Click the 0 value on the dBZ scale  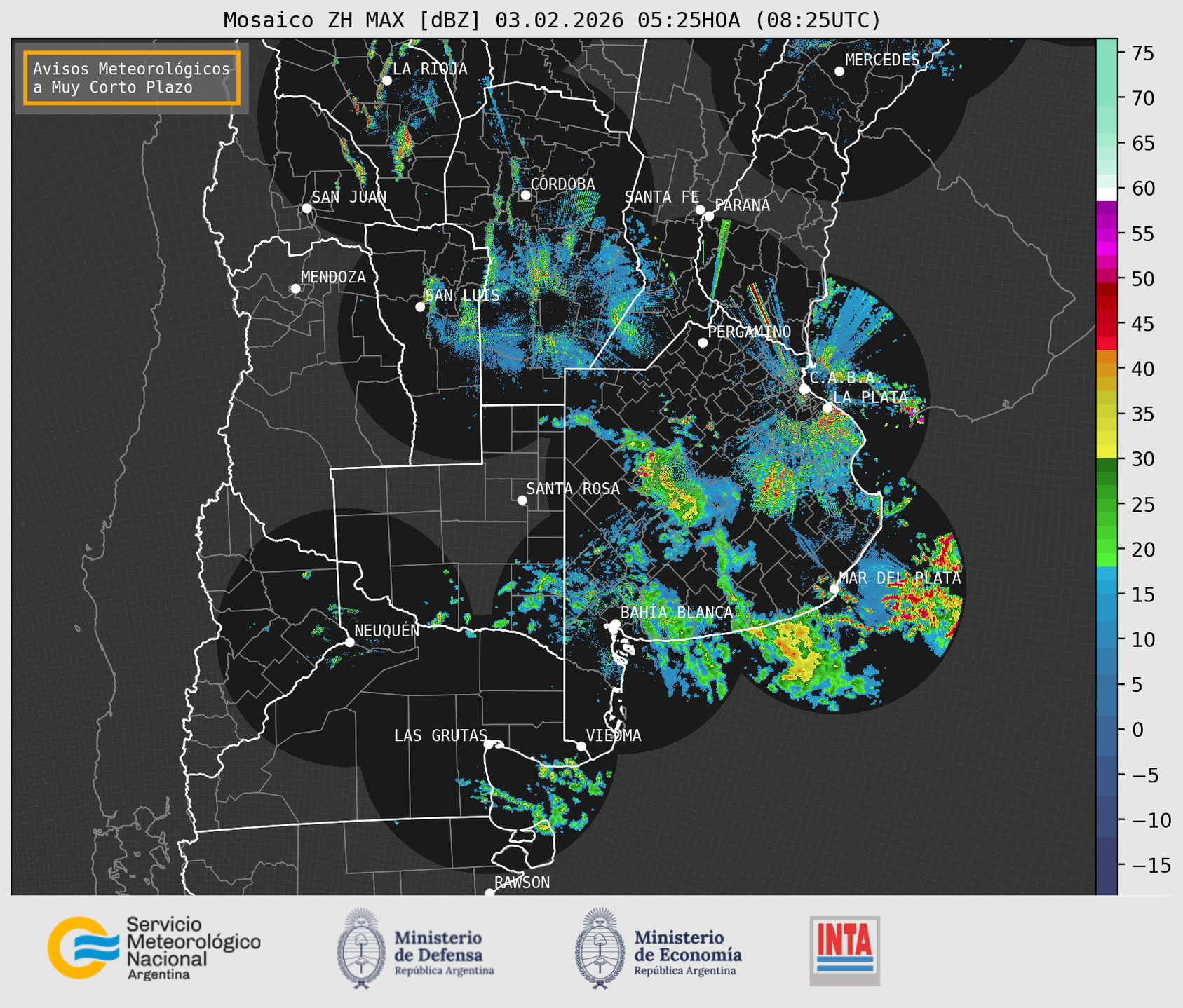click(x=1137, y=730)
